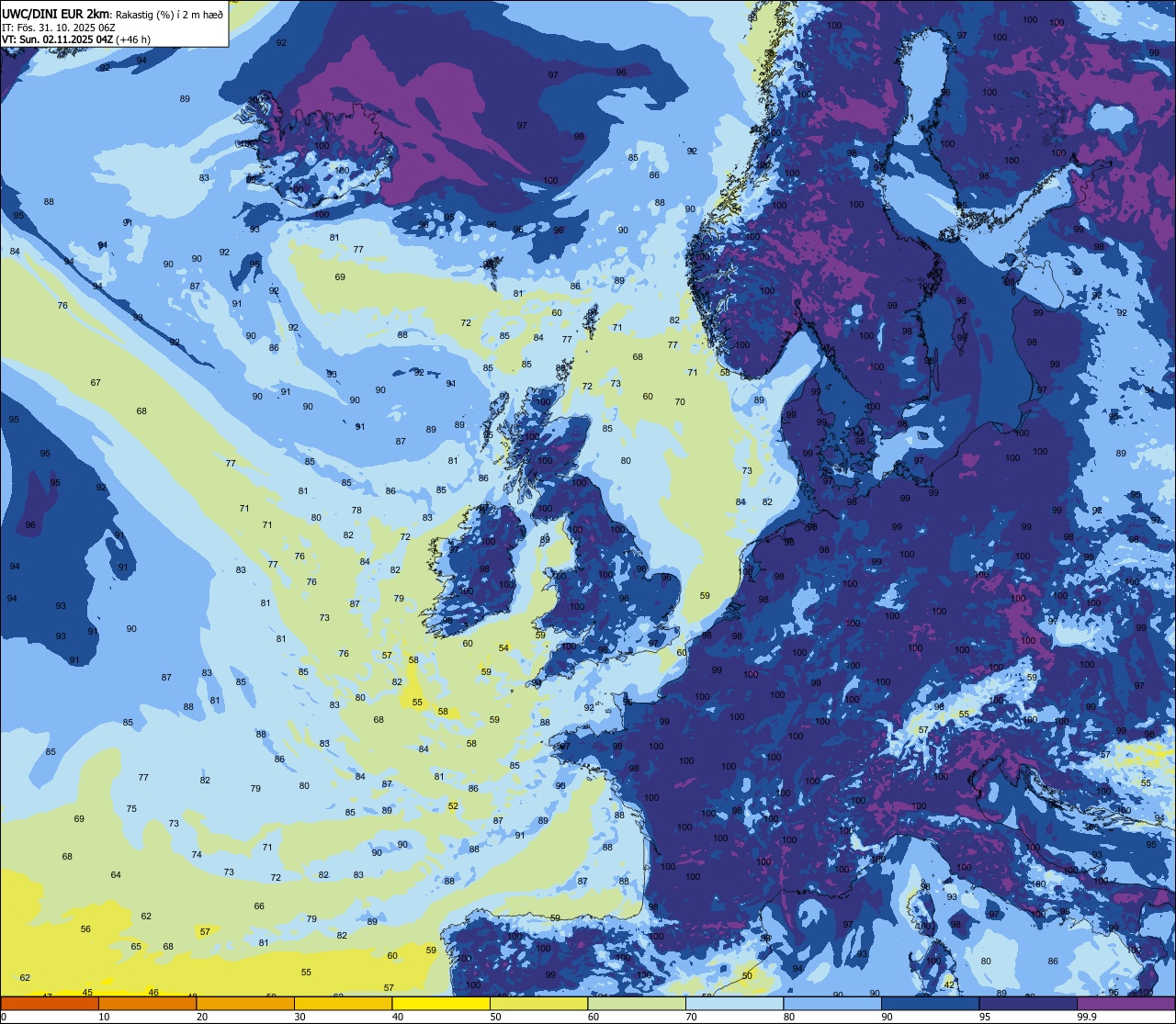The height and width of the screenshot is (1024, 1176).
Task: Select the 80–90 medium blue legend swatch
Action: tap(832, 1003)
